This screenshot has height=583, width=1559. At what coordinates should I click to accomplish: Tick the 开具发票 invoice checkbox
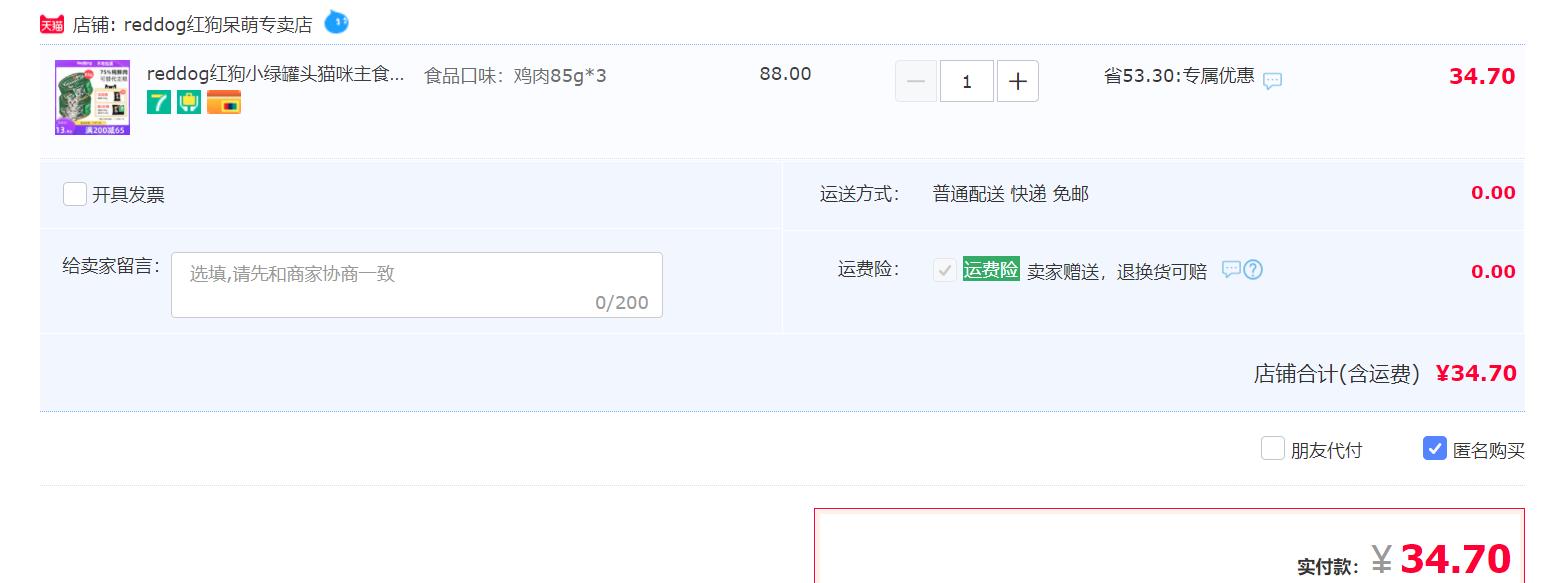tap(75, 194)
